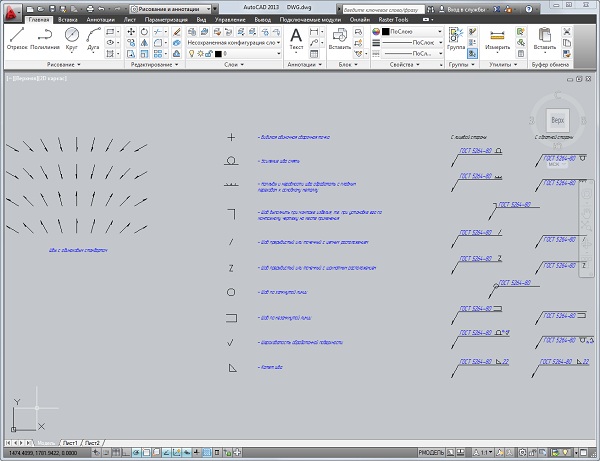Select the Круг (Circle) tool
This screenshot has height=461, width=600.
pyautogui.click(x=72, y=37)
